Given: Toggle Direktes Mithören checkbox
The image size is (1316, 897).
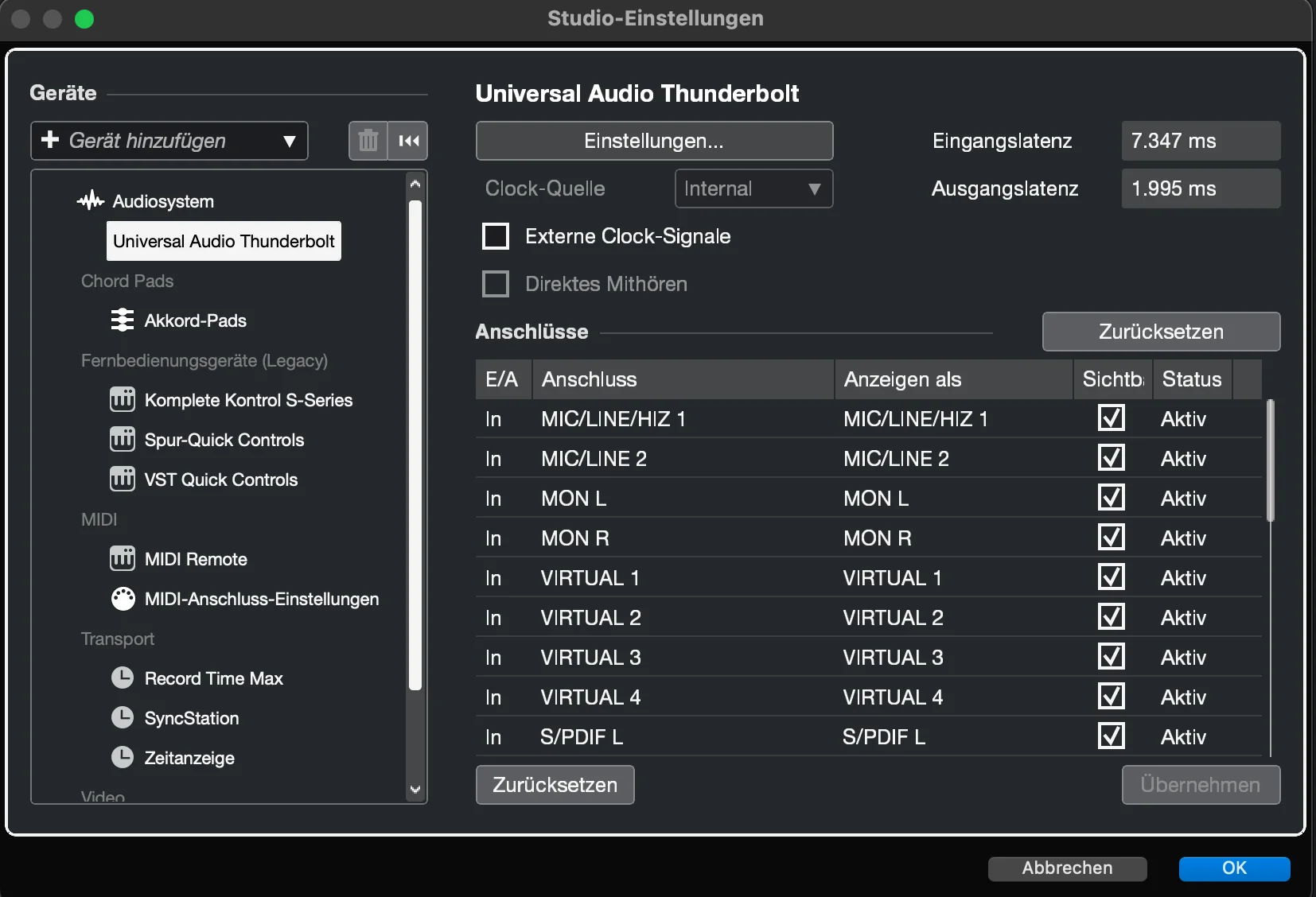Looking at the screenshot, I should [x=496, y=284].
